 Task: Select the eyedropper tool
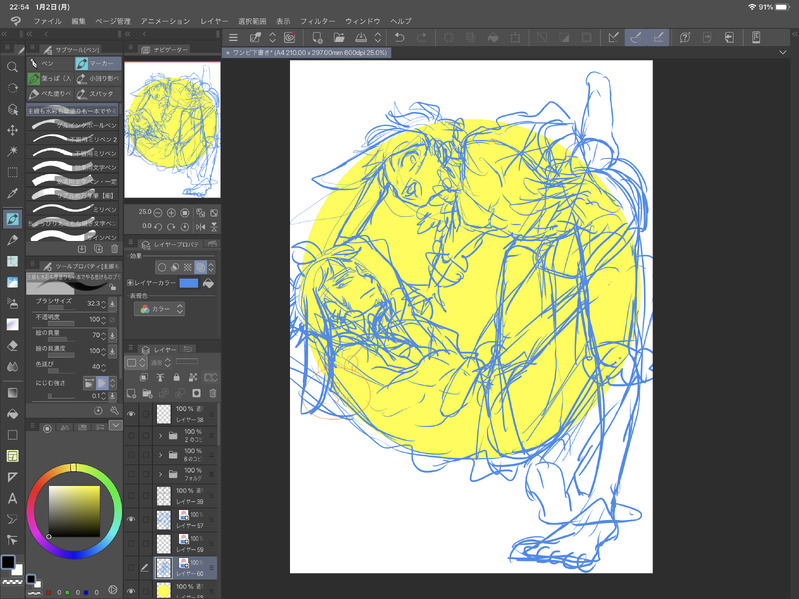pos(12,193)
